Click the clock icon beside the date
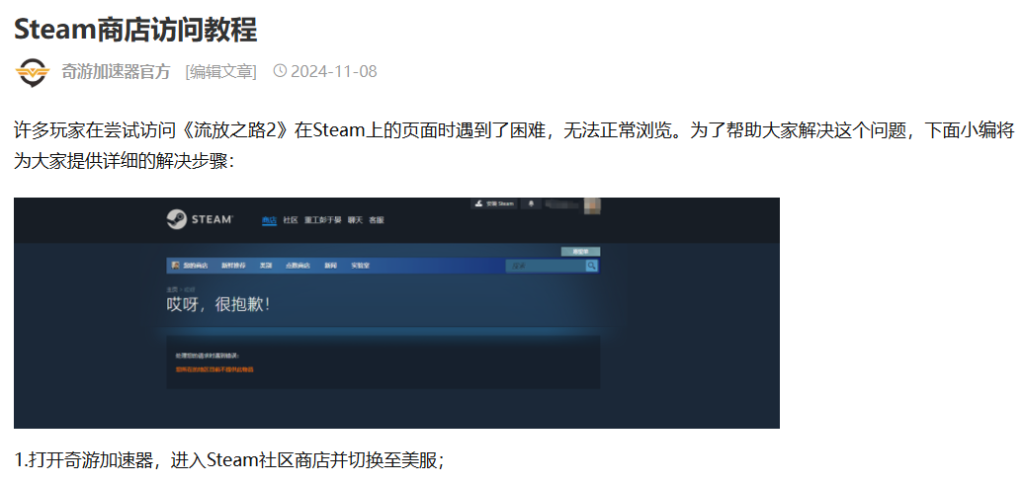 (280, 71)
